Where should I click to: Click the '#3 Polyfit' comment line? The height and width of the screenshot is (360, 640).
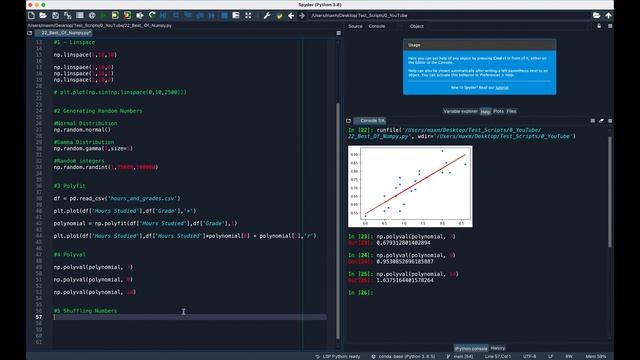[x=69, y=186]
